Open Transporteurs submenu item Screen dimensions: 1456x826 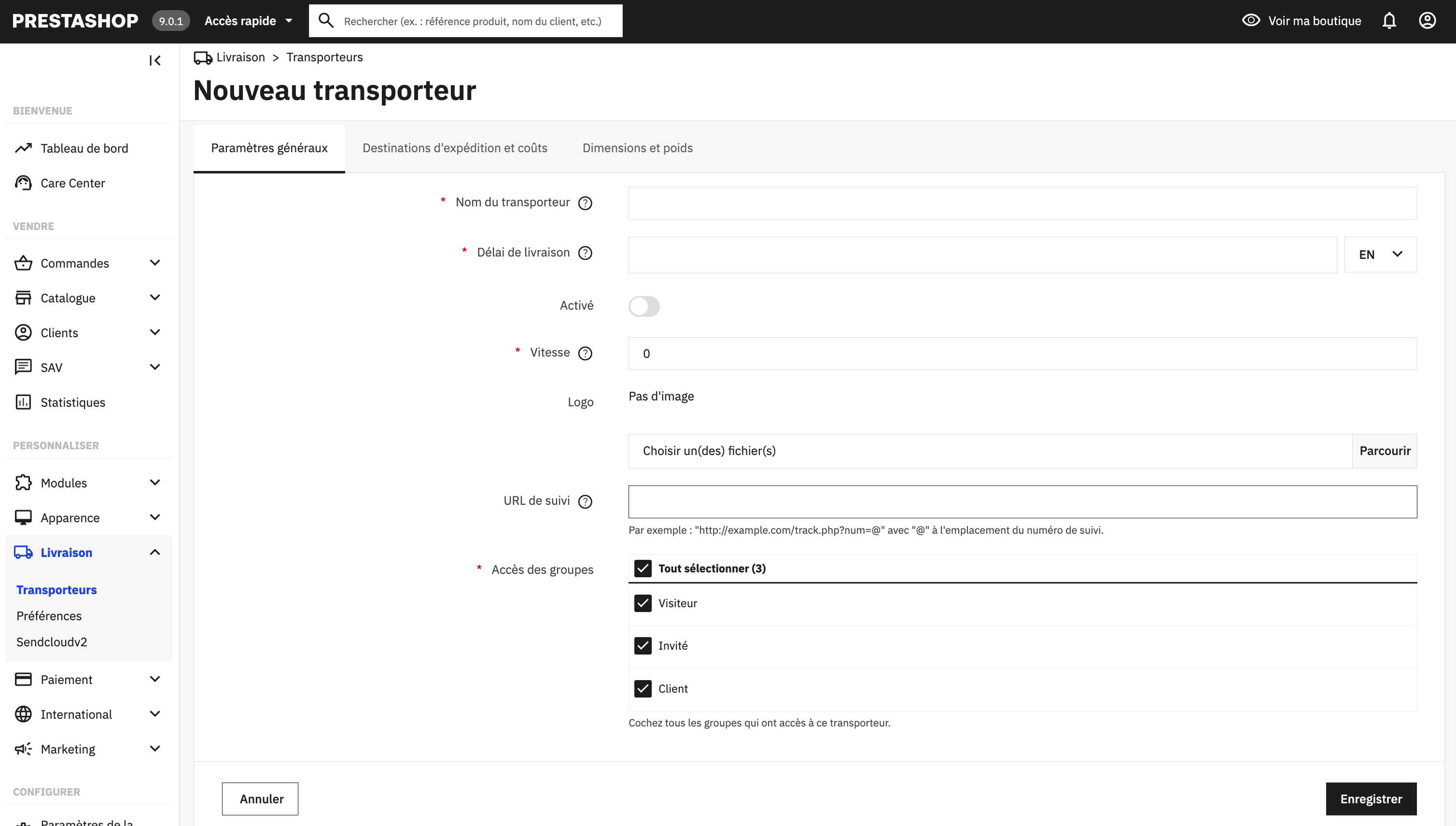(x=56, y=590)
